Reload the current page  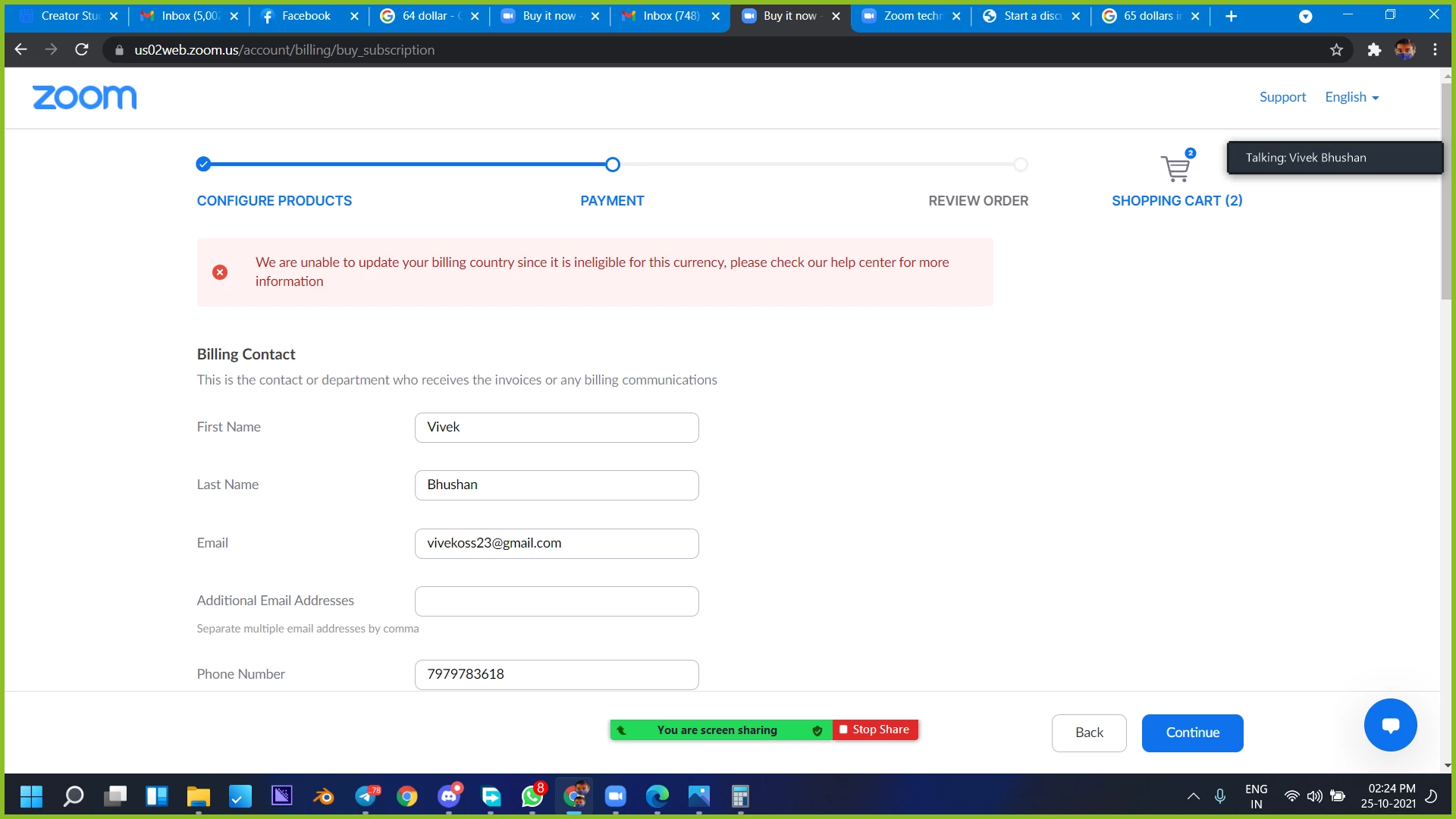82,50
